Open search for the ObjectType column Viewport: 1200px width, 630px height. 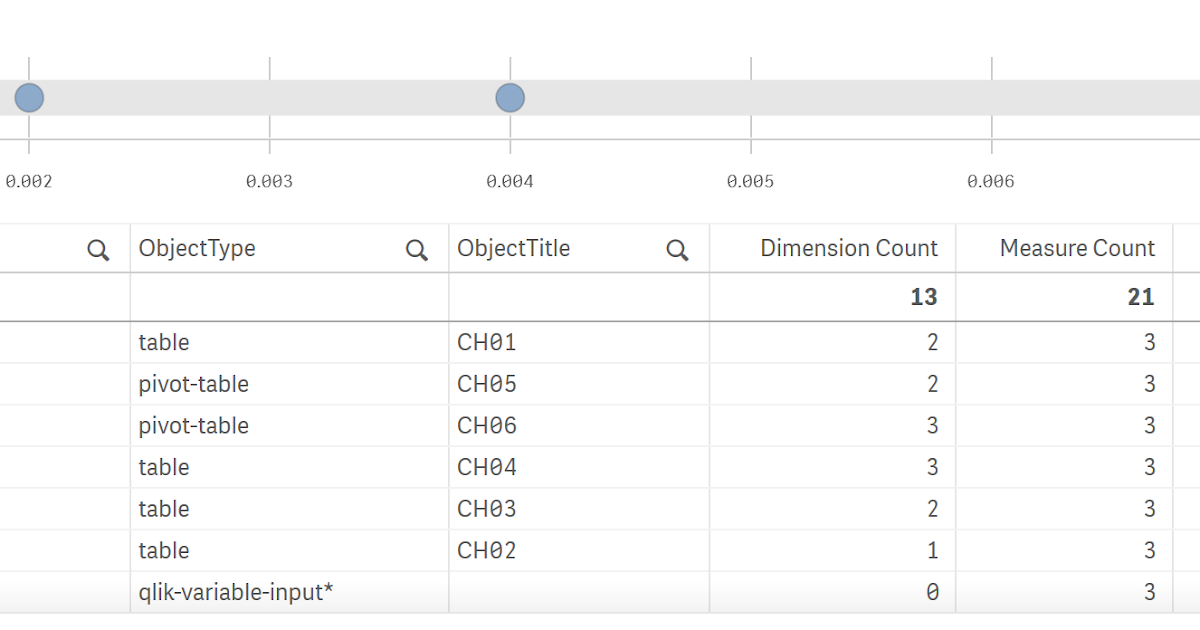point(417,248)
